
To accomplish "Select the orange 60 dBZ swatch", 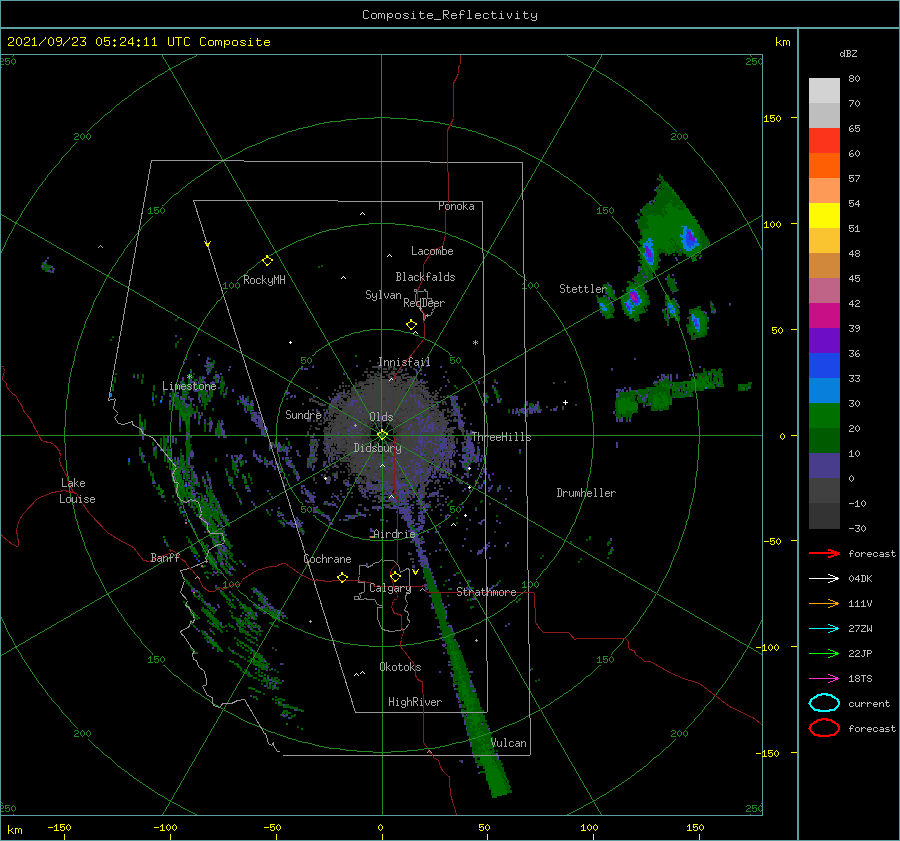I will (824, 166).
